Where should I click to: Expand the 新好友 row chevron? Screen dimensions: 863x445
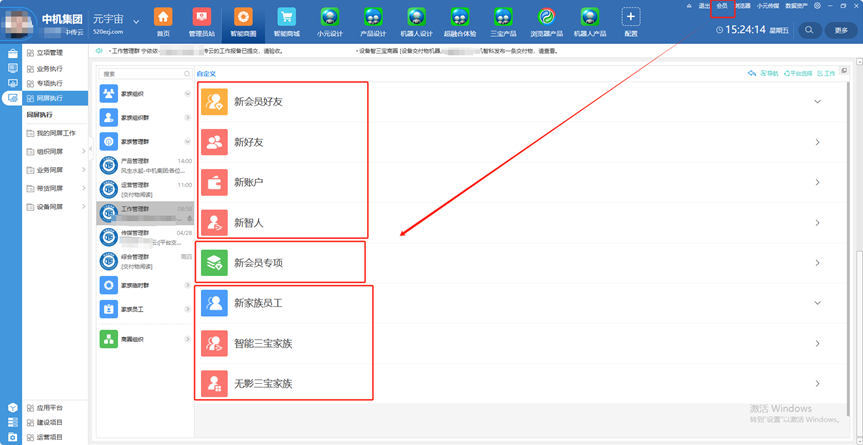tap(817, 142)
